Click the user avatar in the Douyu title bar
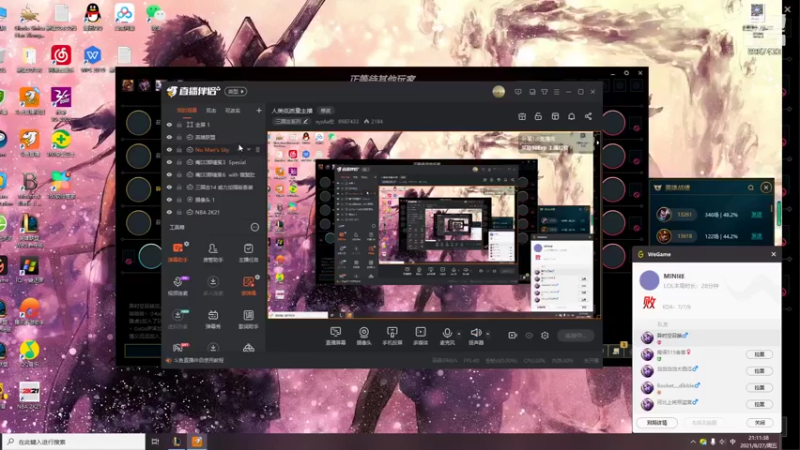 (498, 92)
